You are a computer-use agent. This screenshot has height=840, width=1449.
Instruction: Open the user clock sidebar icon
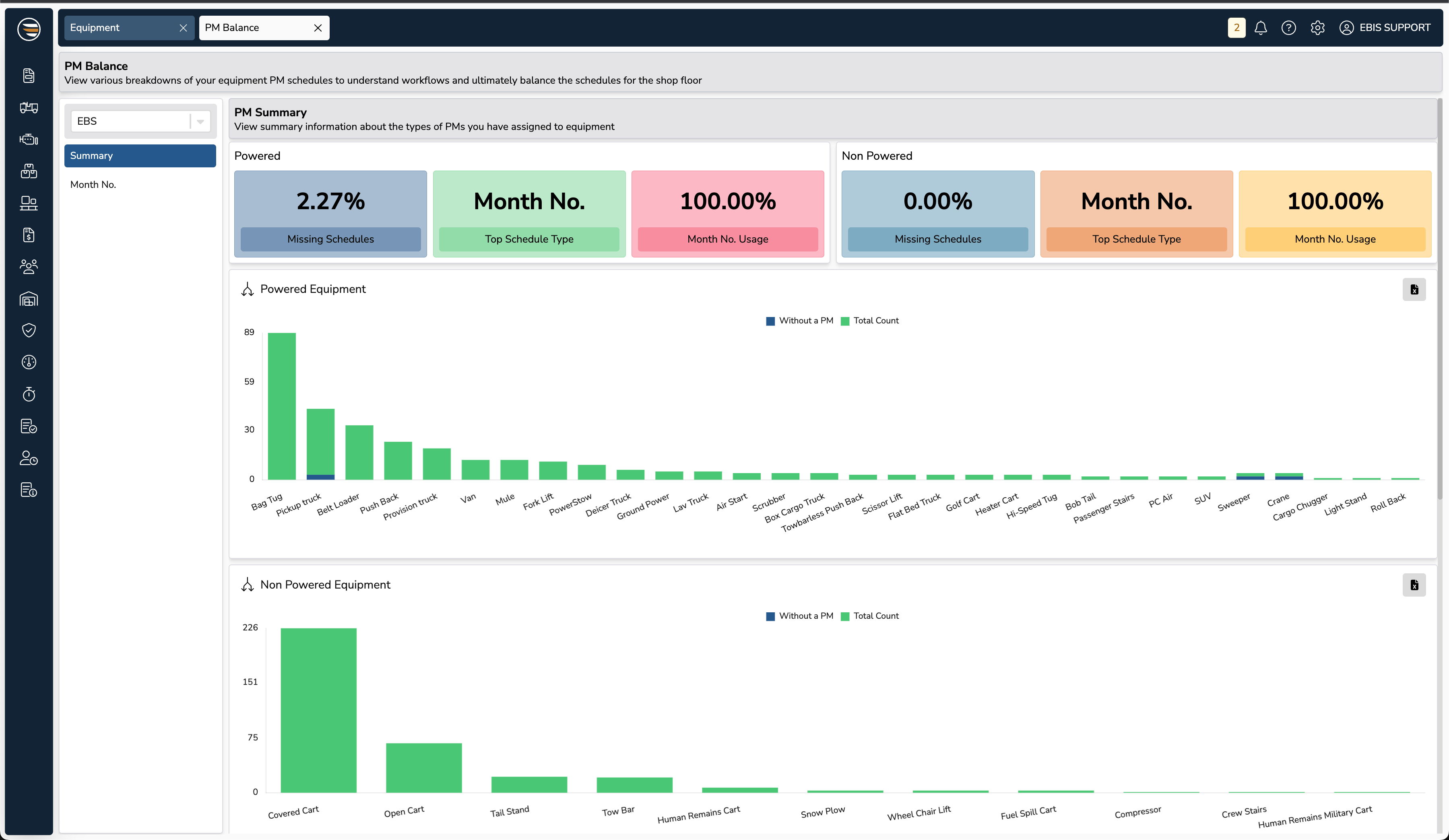(x=29, y=458)
